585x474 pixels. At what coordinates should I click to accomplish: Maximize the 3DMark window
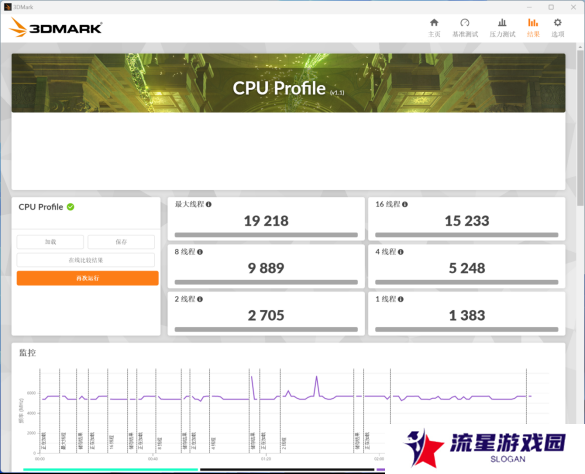(551, 7)
